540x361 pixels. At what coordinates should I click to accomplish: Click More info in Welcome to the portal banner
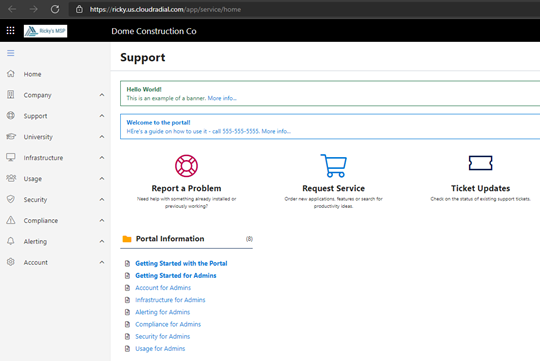click(x=276, y=131)
